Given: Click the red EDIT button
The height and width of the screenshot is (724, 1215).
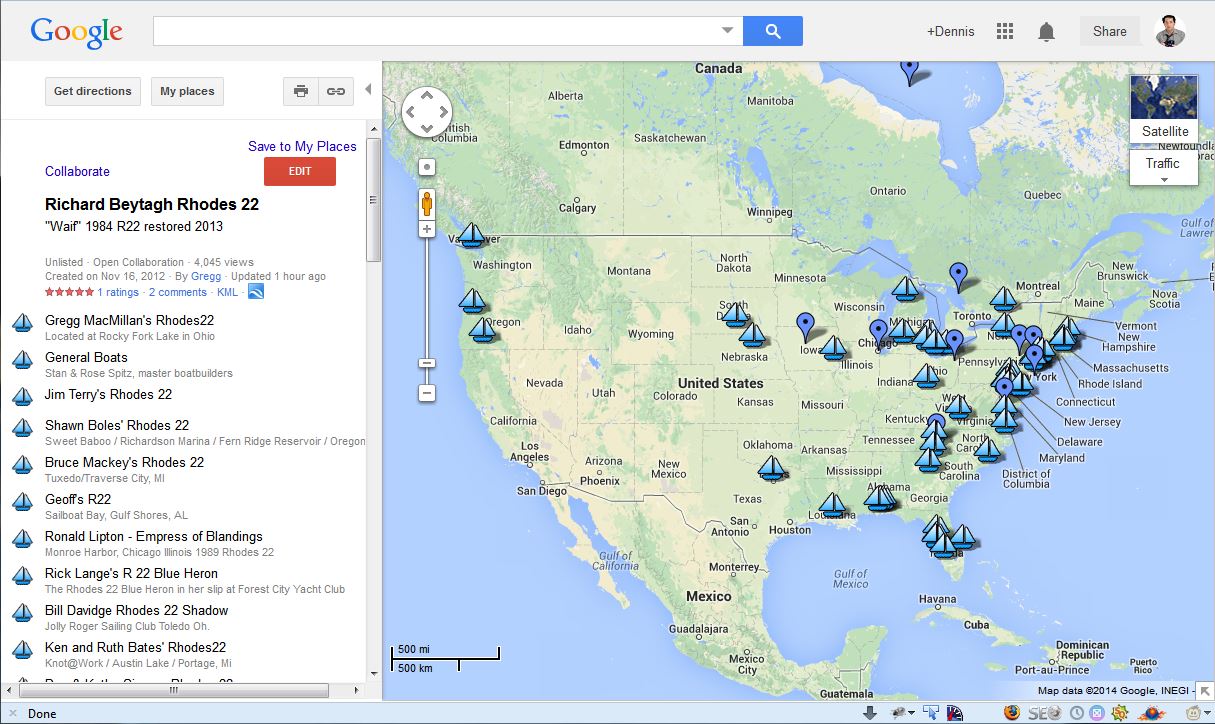Looking at the screenshot, I should (300, 171).
